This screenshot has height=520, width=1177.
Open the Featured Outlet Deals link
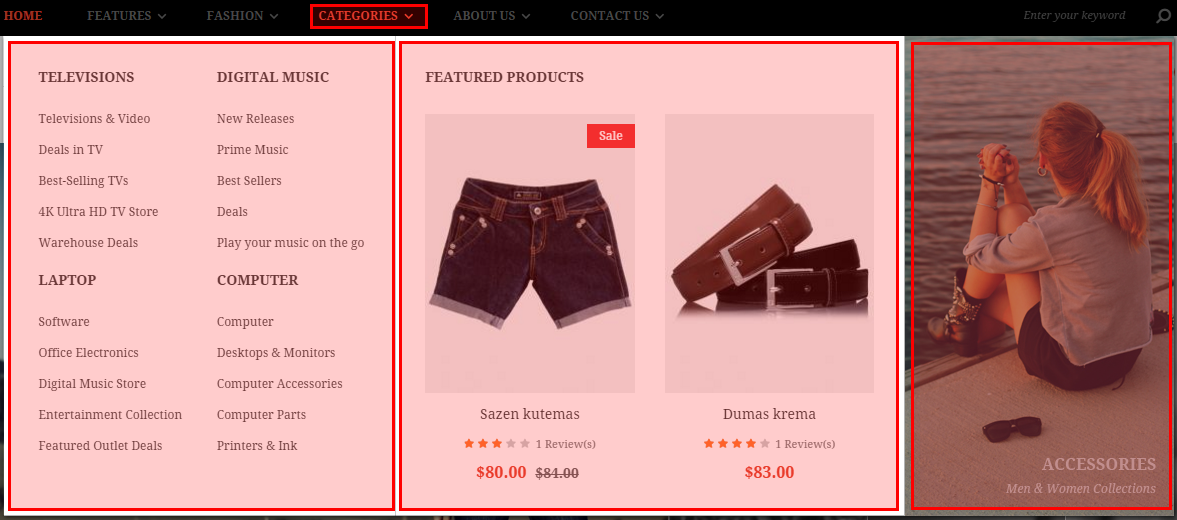point(101,446)
